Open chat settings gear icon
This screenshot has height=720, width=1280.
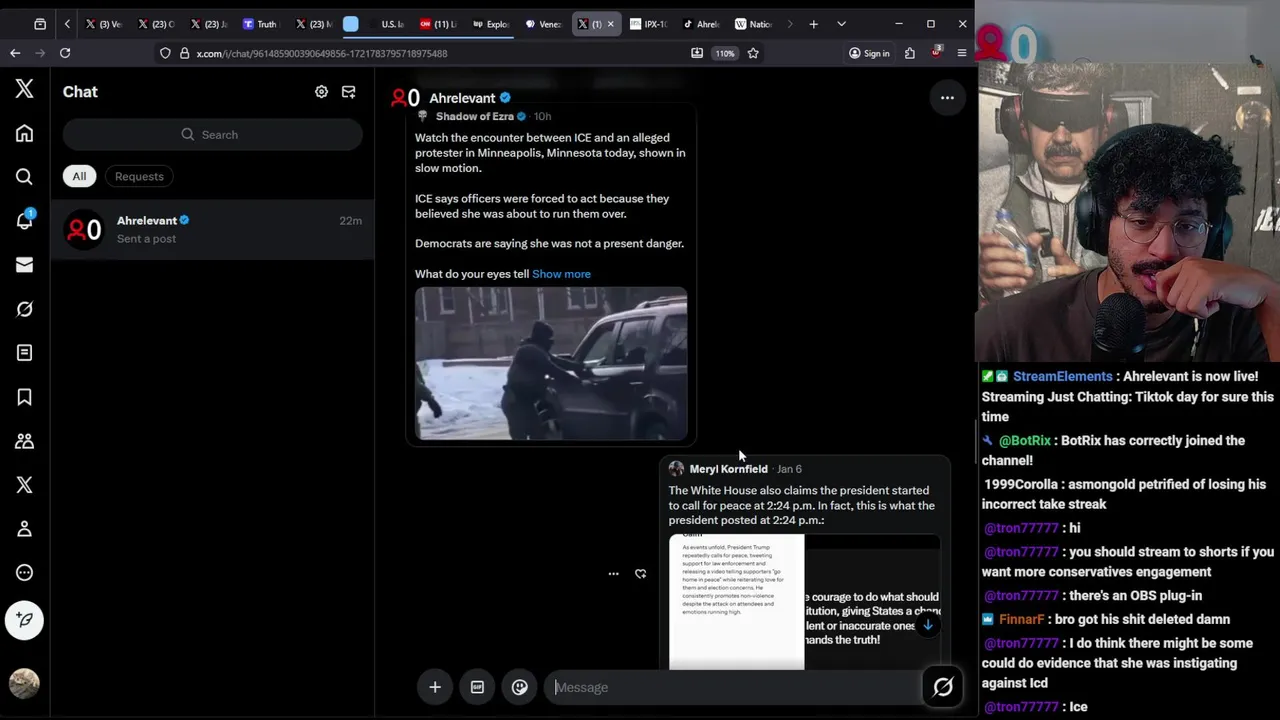pyautogui.click(x=321, y=91)
